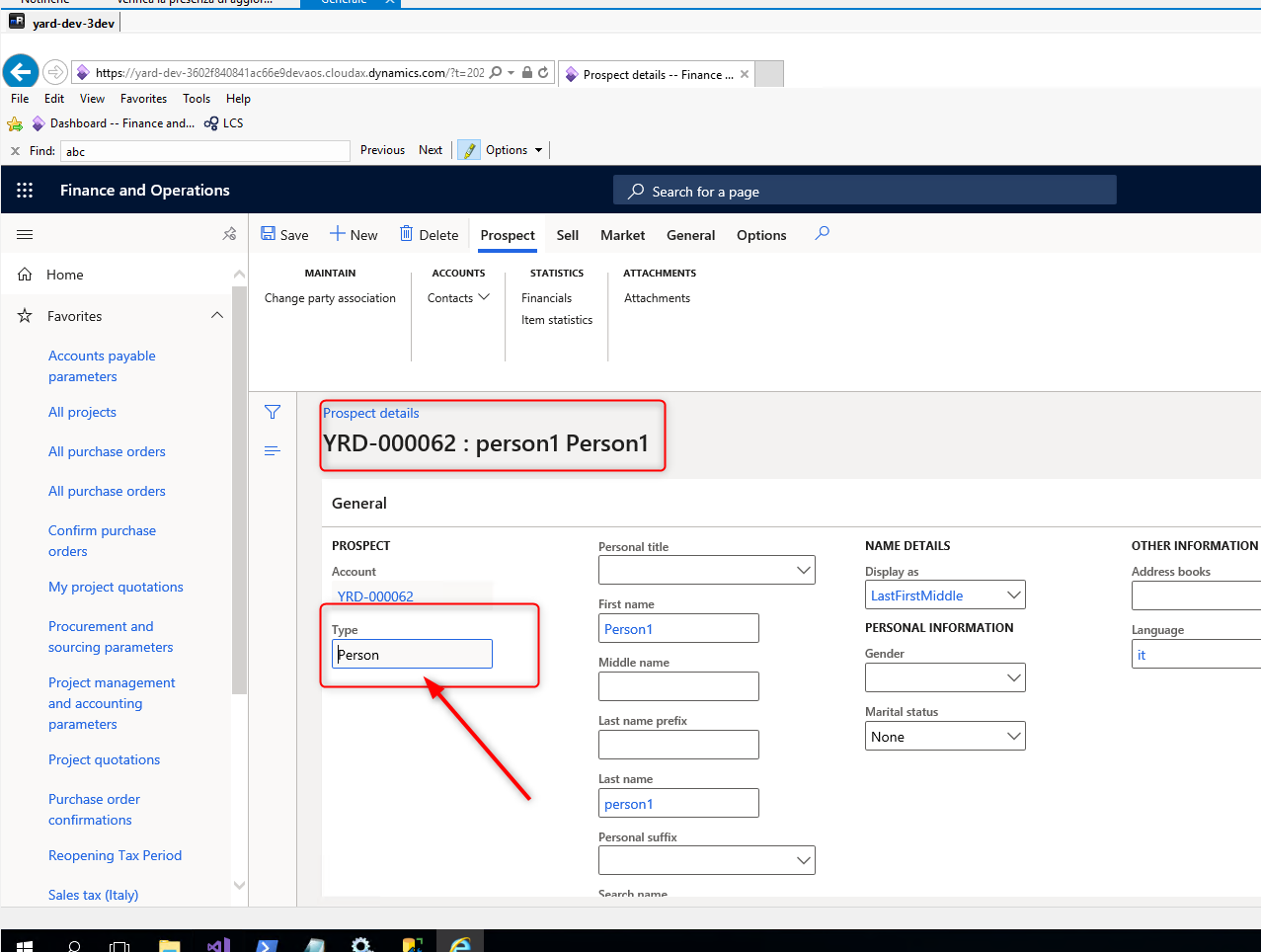Toggle the hamburger navigation pane menu
Viewport: 1261px width, 952px height.
(25, 235)
